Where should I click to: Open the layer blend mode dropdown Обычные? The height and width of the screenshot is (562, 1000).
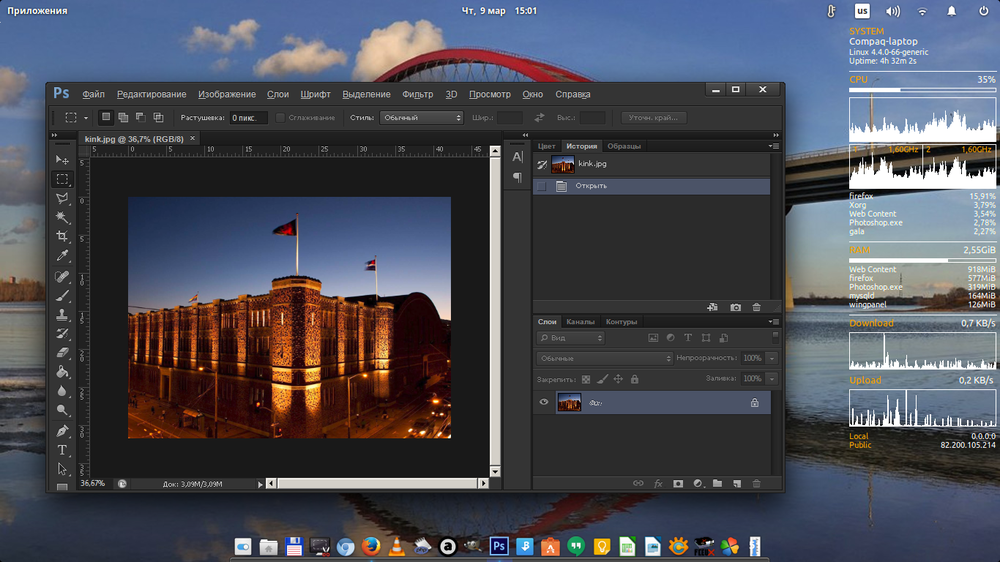click(x=605, y=359)
